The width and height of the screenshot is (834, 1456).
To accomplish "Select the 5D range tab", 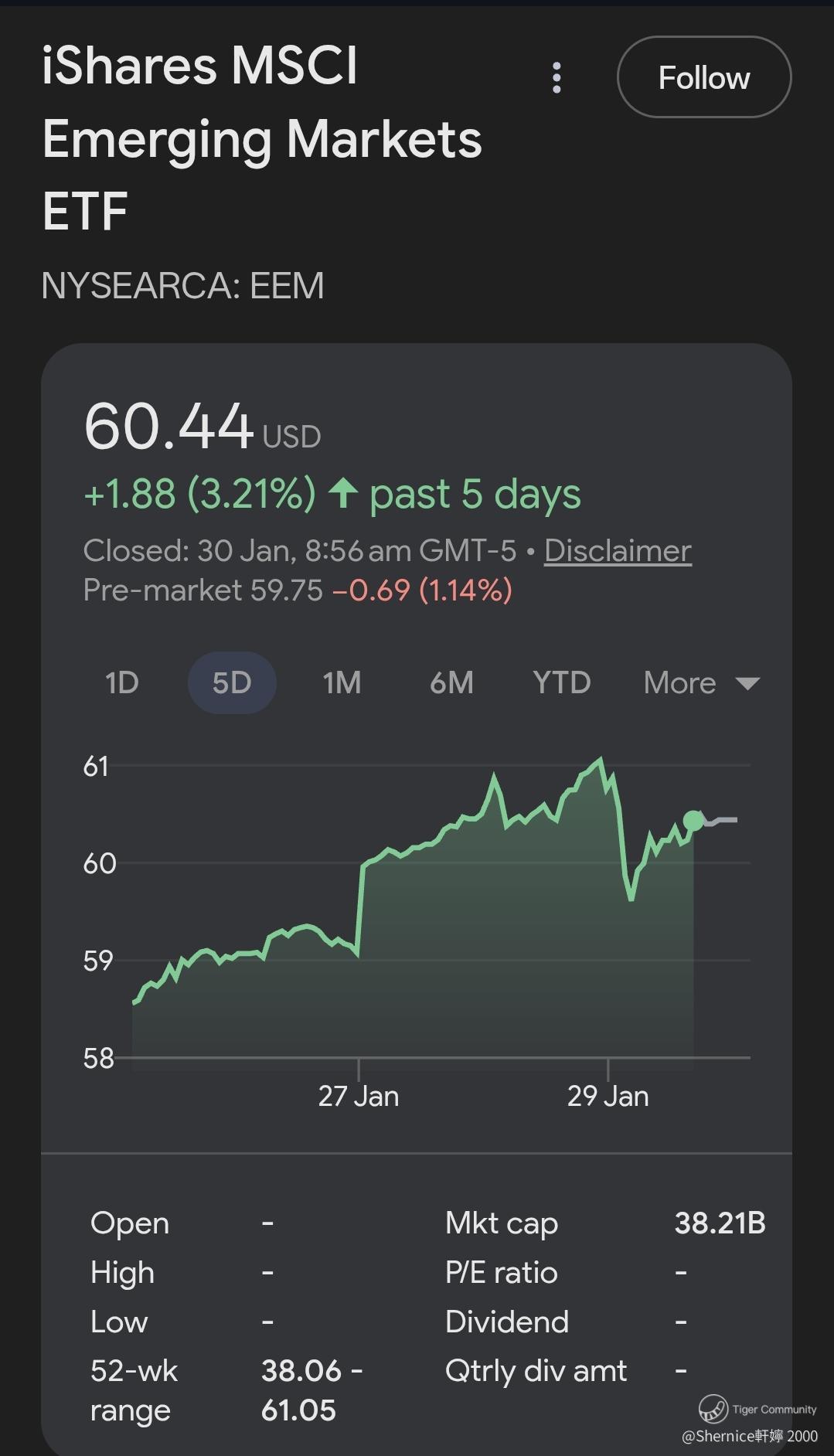I will (x=232, y=683).
